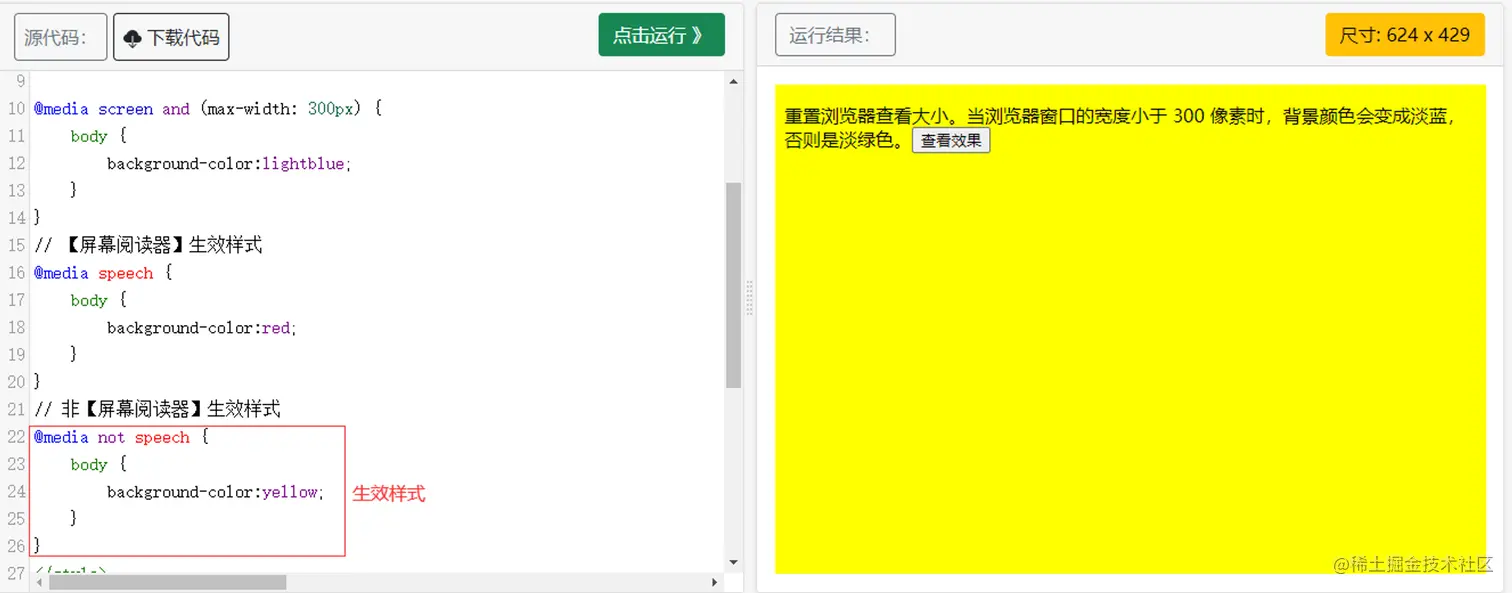
Task: Click line number 16 in the gutter
Action: click(x=16, y=273)
